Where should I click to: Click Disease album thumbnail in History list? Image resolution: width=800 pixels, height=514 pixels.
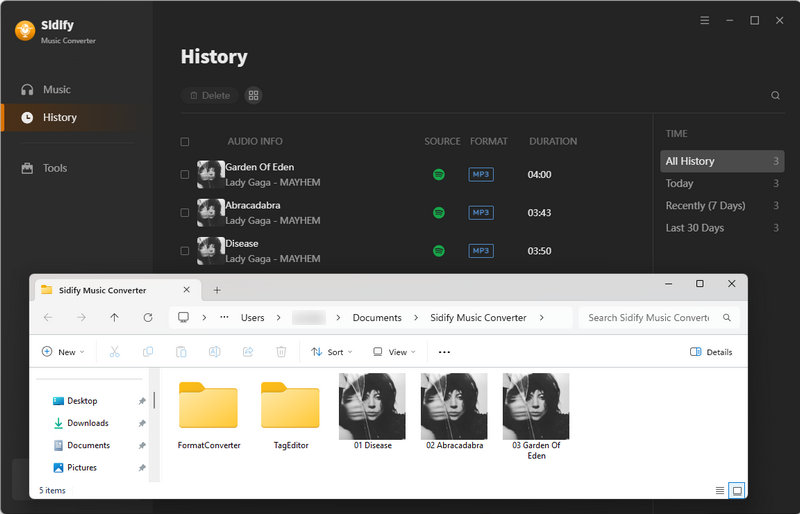(211, 251)
